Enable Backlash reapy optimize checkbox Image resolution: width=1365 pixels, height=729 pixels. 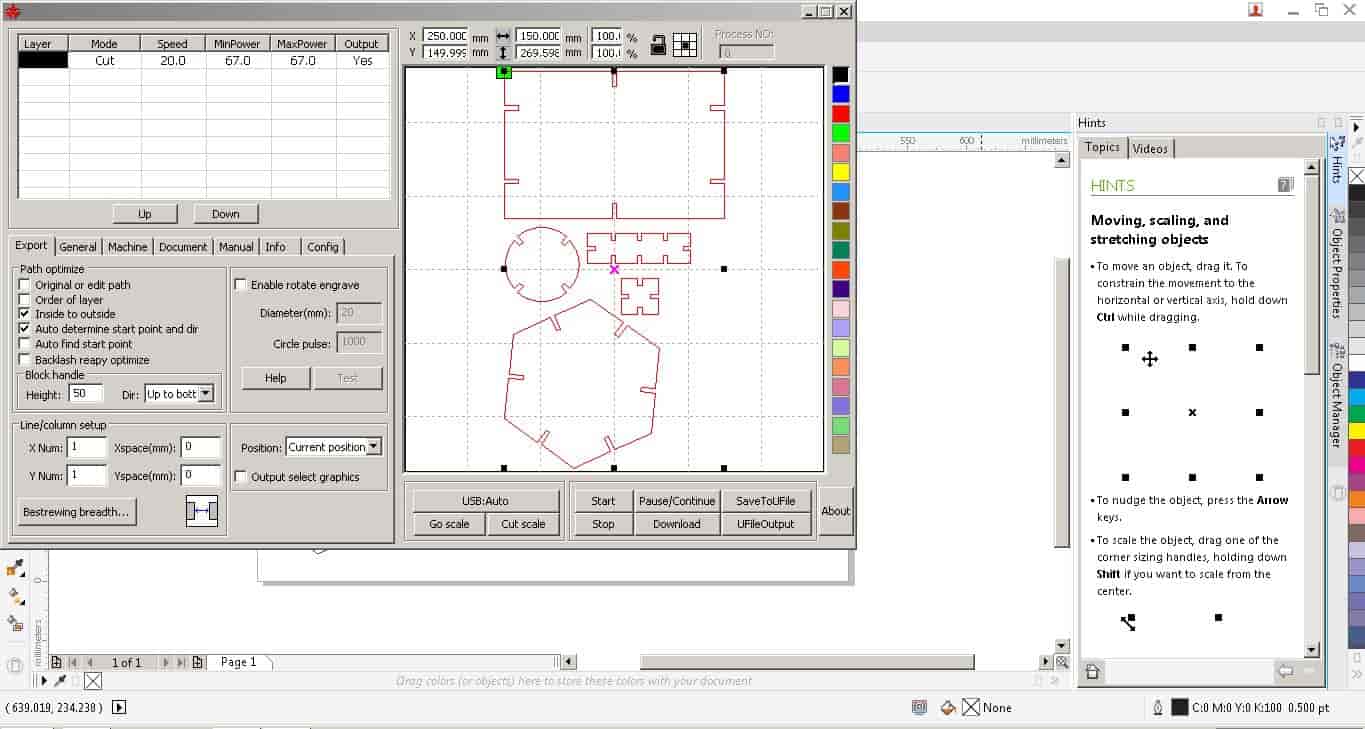pos(25,359)
